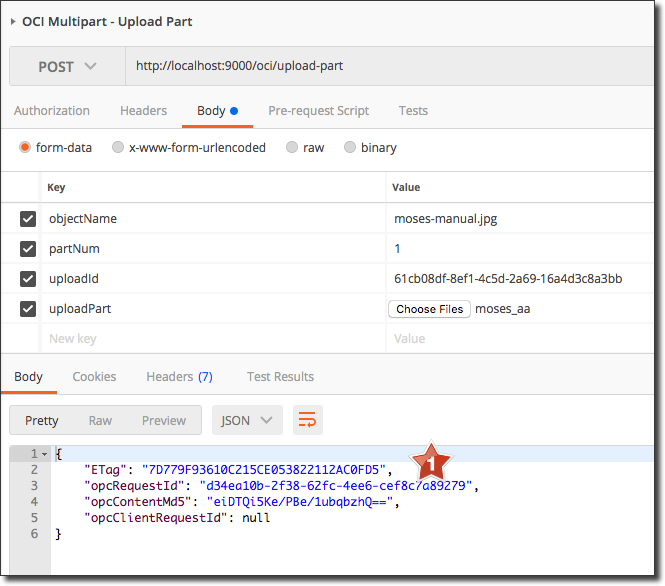
Task: Click the Choose Files button
Action: coord(429,309)
